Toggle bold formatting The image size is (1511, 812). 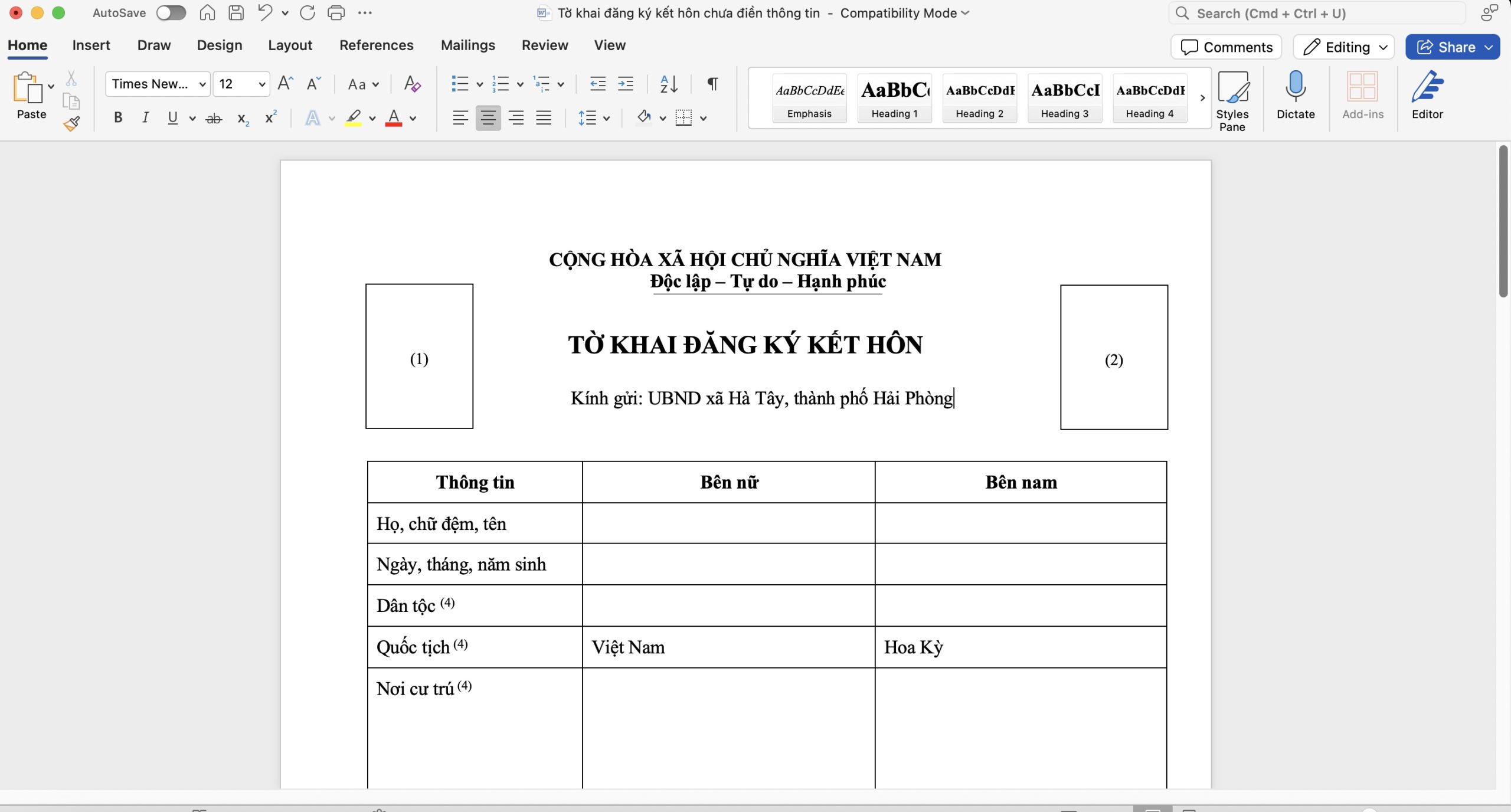click(118, 117)
